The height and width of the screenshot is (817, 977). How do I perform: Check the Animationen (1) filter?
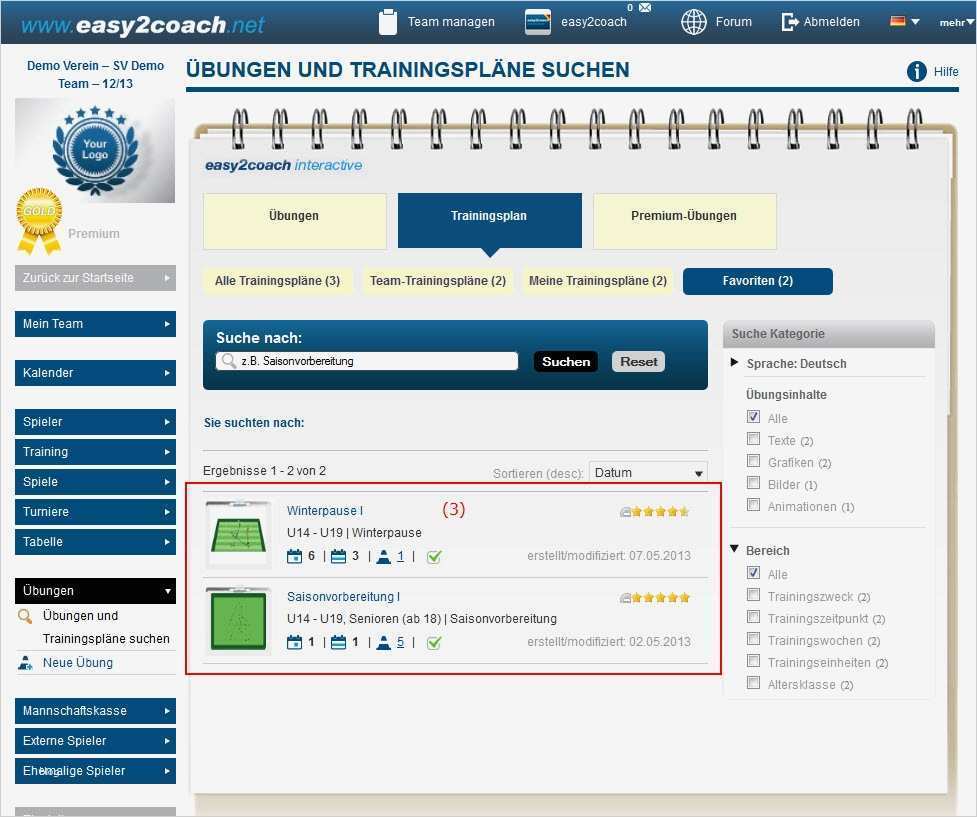click(753, 505)
